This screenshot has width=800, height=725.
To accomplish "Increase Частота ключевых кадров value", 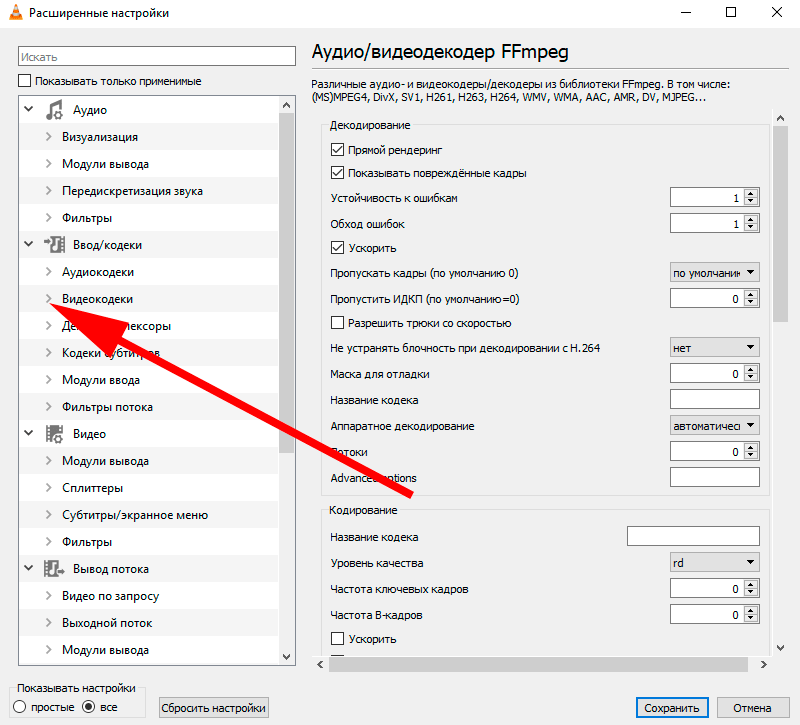I will coord(751,585).
